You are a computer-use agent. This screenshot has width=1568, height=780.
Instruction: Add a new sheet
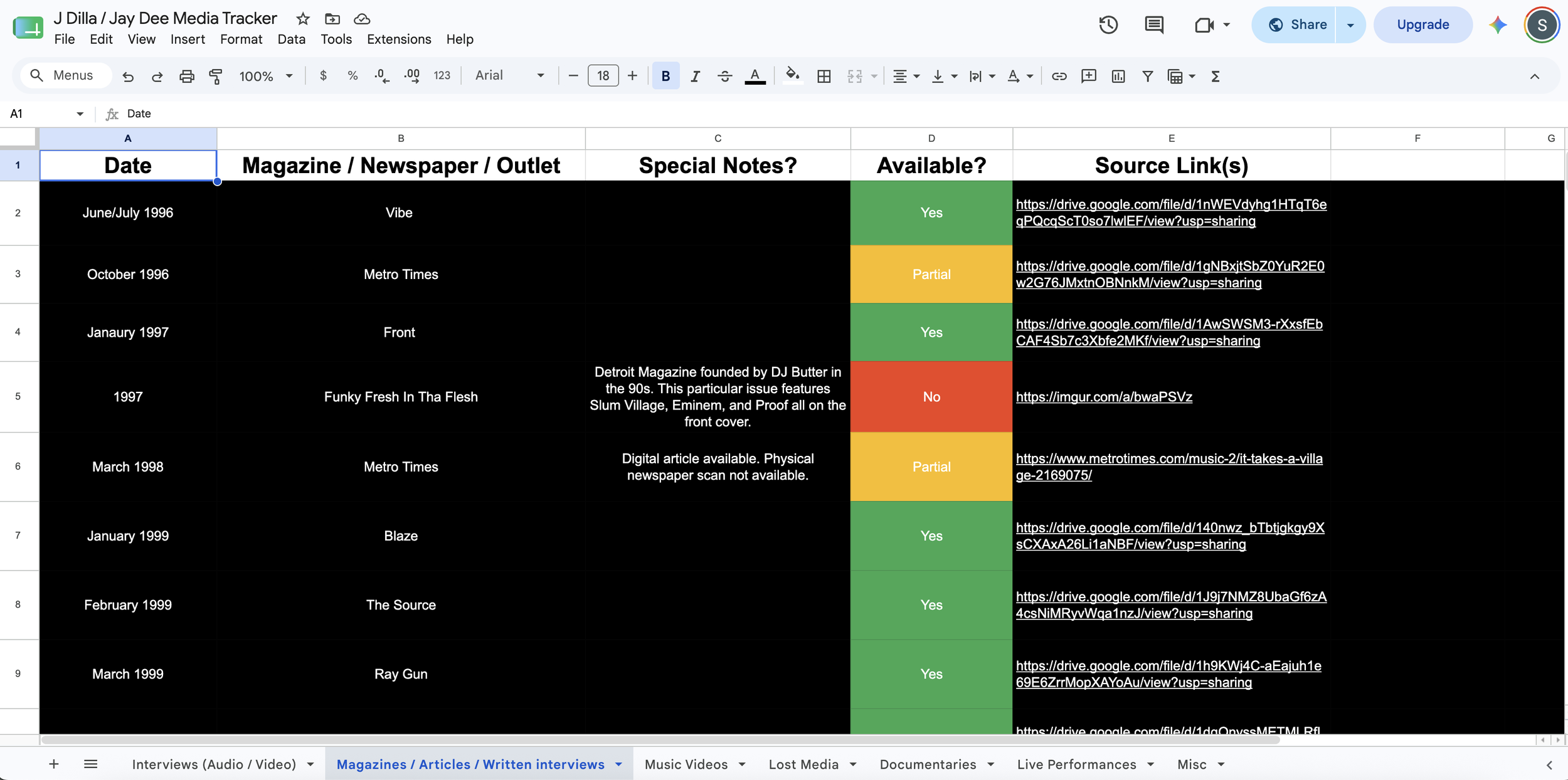point(54,764)
